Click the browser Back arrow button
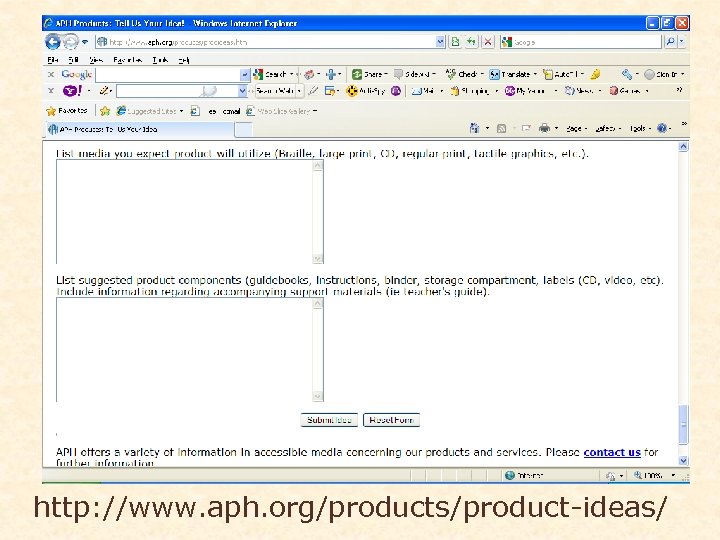This screenshot has width=720, height=540. 53,42
